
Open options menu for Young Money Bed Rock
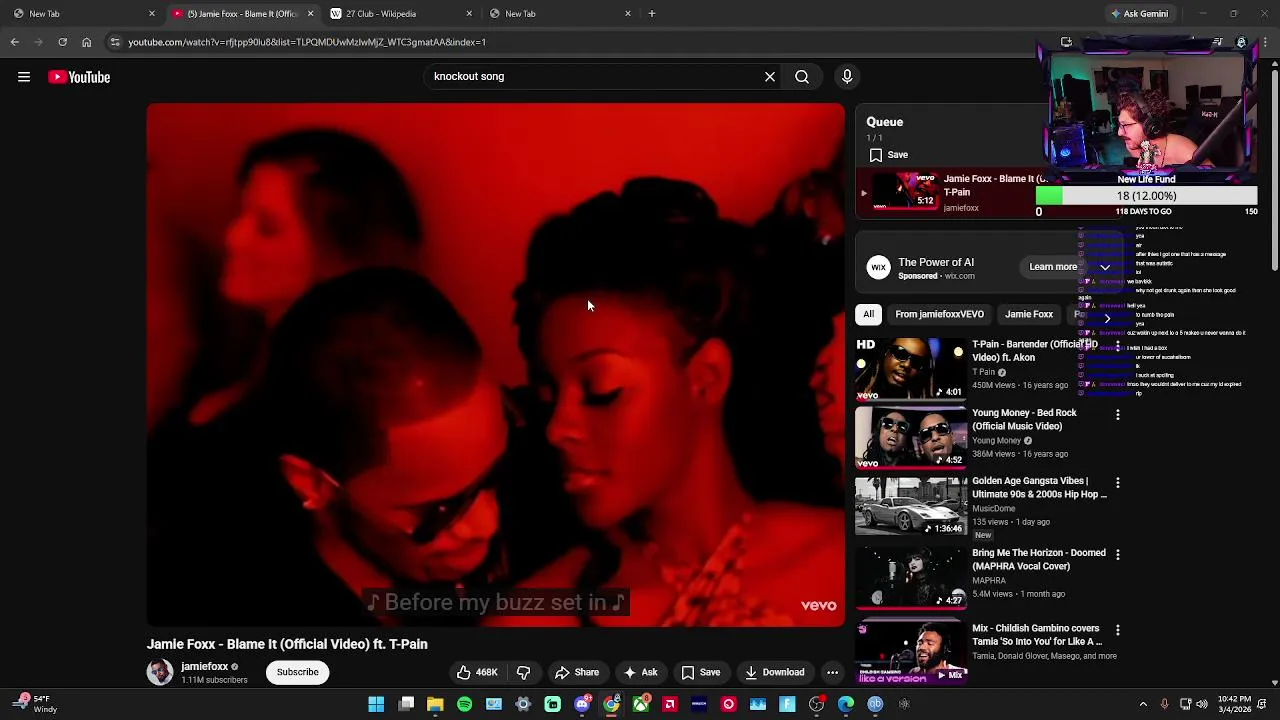[1118, 414]
